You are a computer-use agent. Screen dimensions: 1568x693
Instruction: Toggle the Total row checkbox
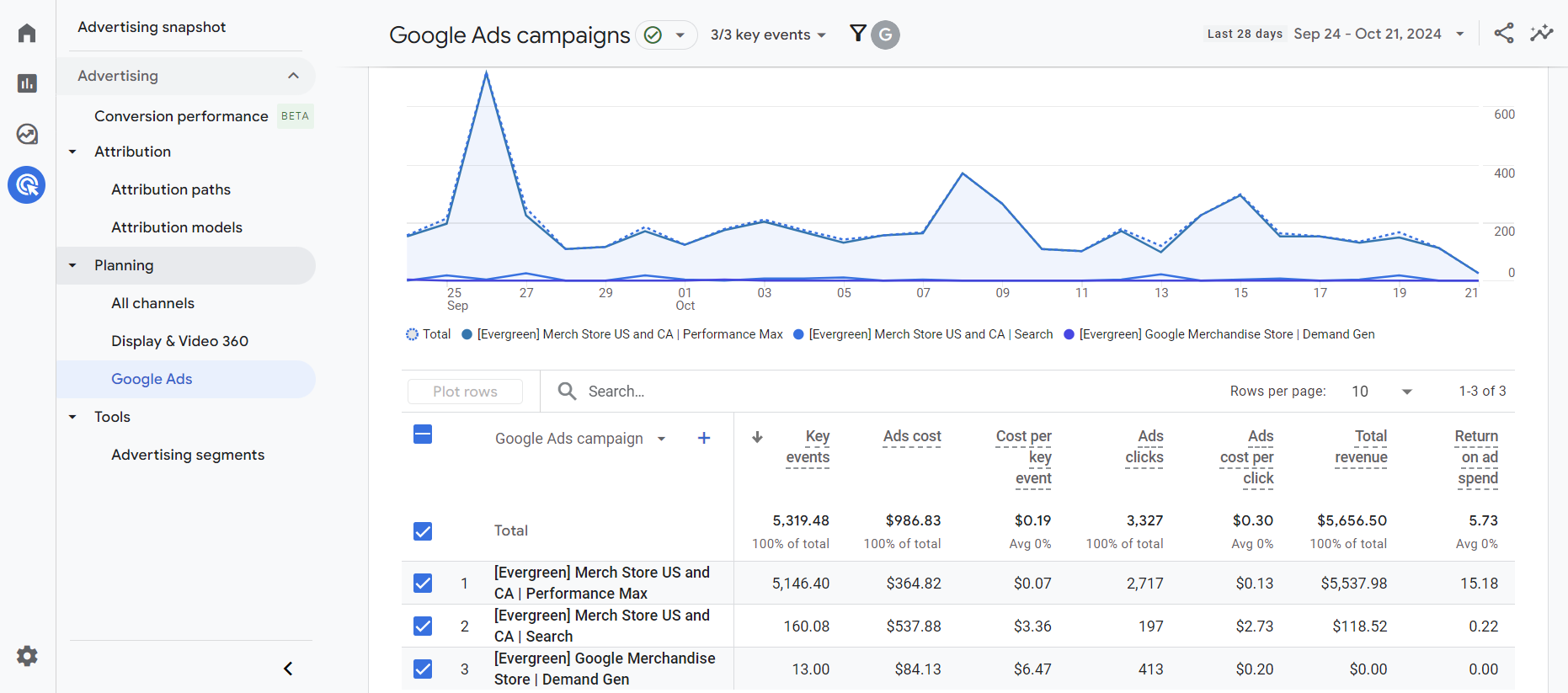point(423,530)
